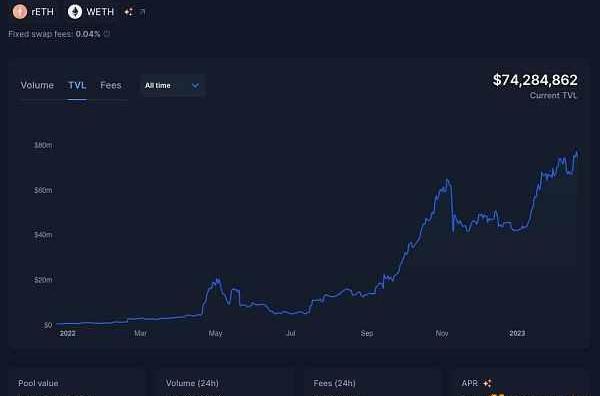Click the Pool value card
Screen dimensions: 600x396
(78, 383)
